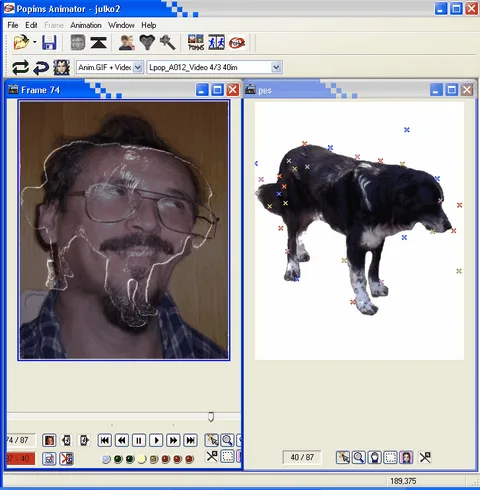480x490 pixels.
Task: Click the head silhouette icon in pes window
Action: 375,457
